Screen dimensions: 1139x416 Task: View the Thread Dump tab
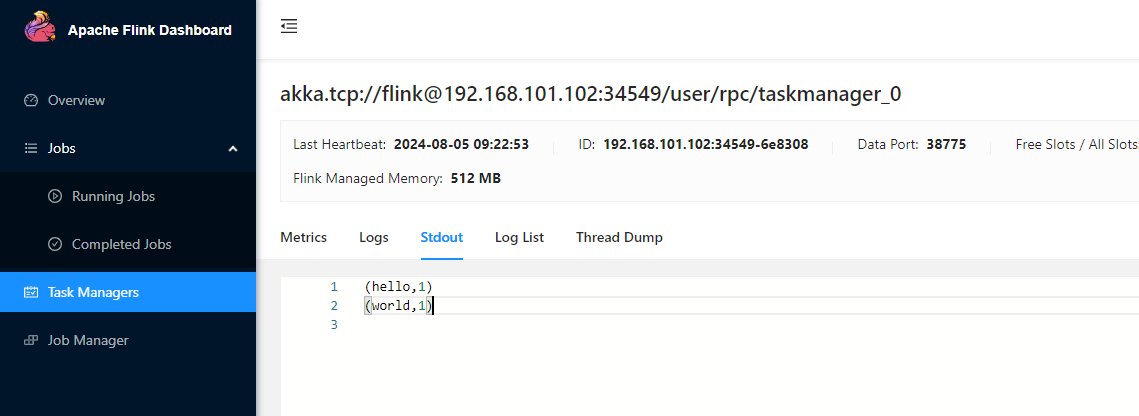point(619,237)
